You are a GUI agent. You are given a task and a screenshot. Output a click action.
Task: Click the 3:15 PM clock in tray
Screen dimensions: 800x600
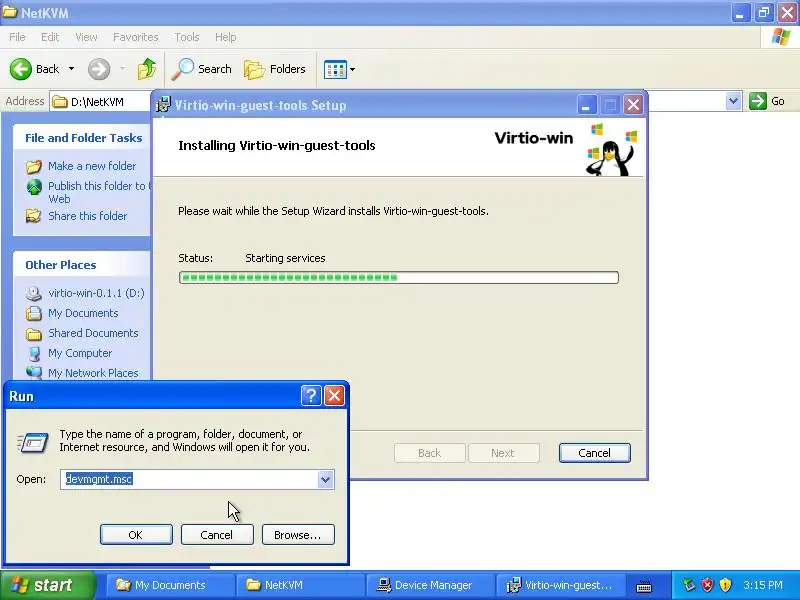tap(763, 585)
